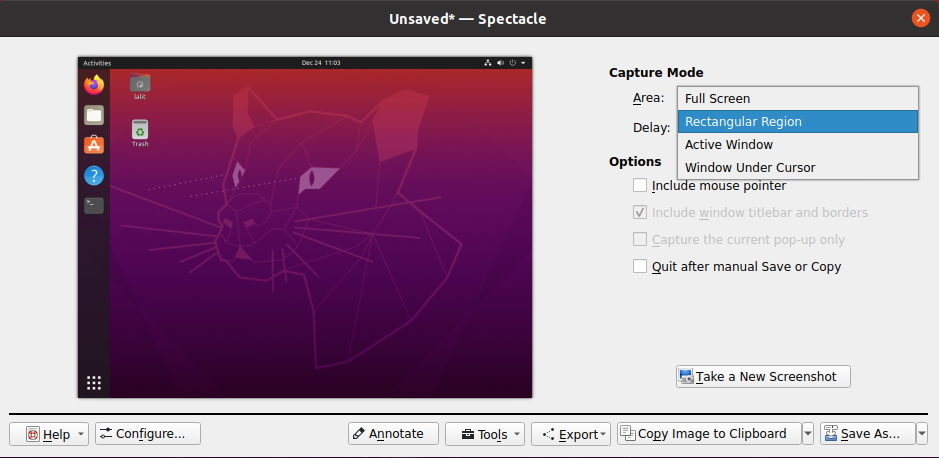Image resolution: width=939 pixels, height=458 pixels.
Task: Expand arrow next to Save As
Action: coord(922,433)
